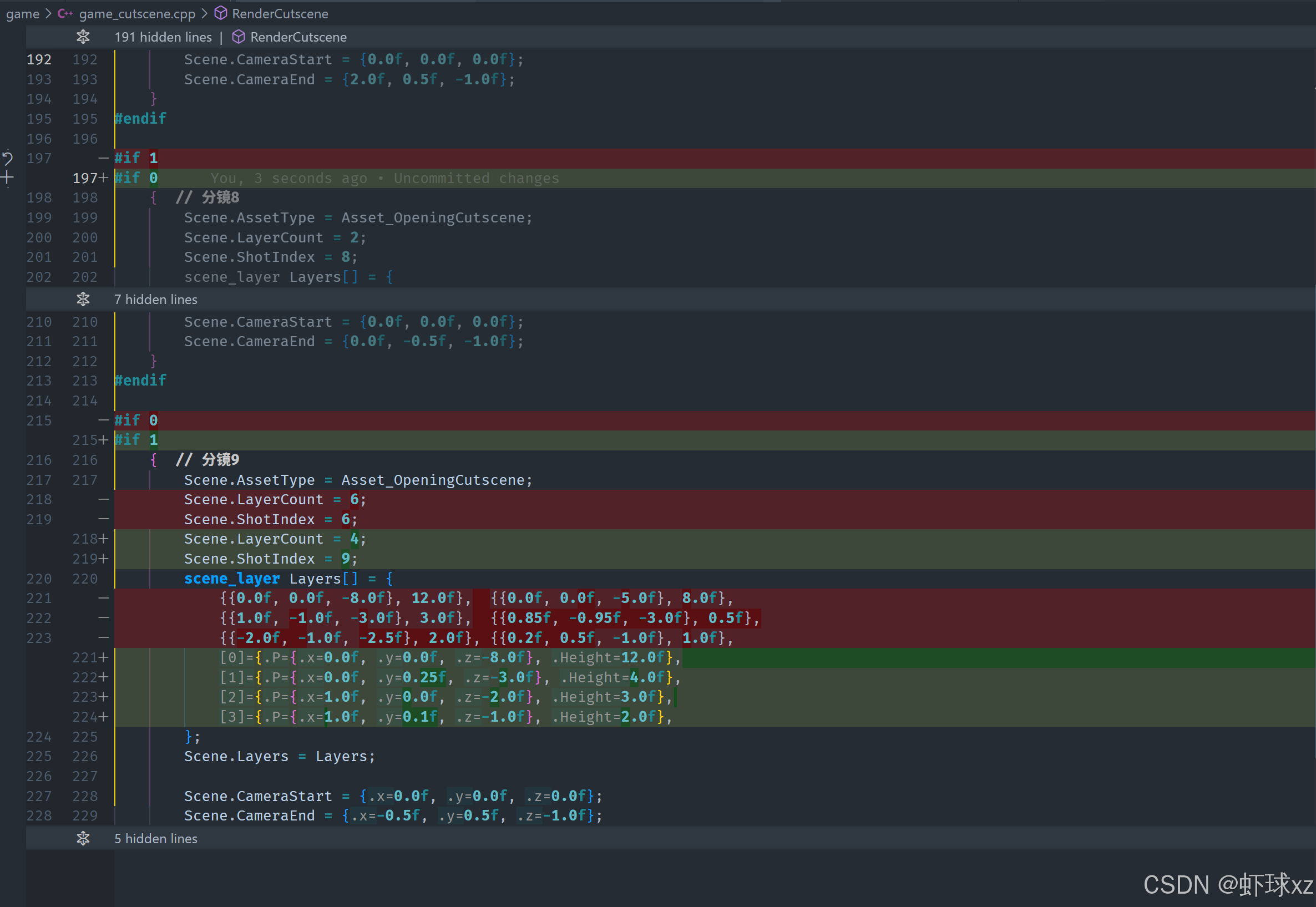Click the unfold icon for 7 hidden lines
1316x907 pixels.
tap(83, 299)
